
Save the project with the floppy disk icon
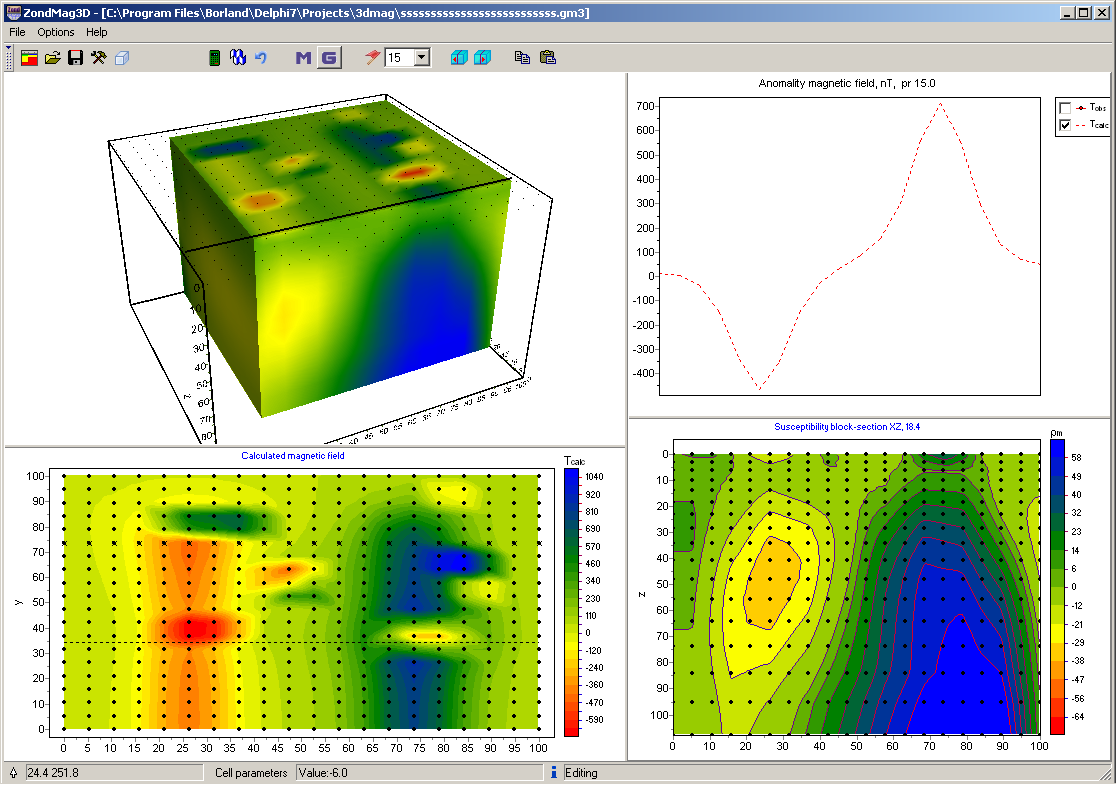[75, 58]
